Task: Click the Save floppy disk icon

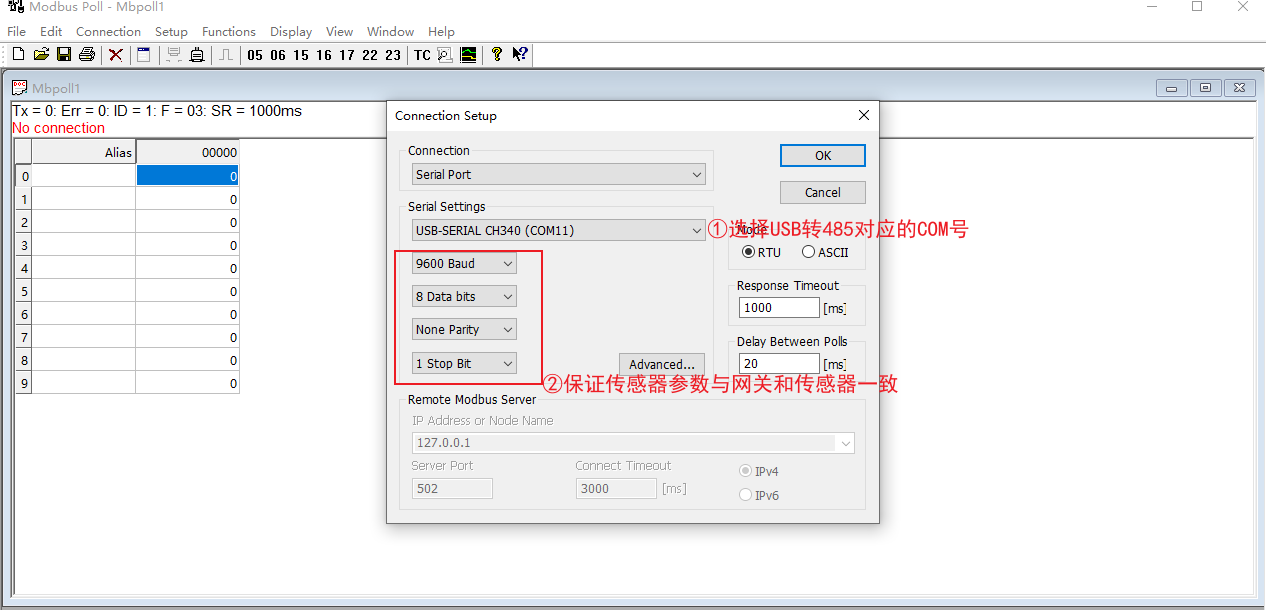Action: (64, 55)
